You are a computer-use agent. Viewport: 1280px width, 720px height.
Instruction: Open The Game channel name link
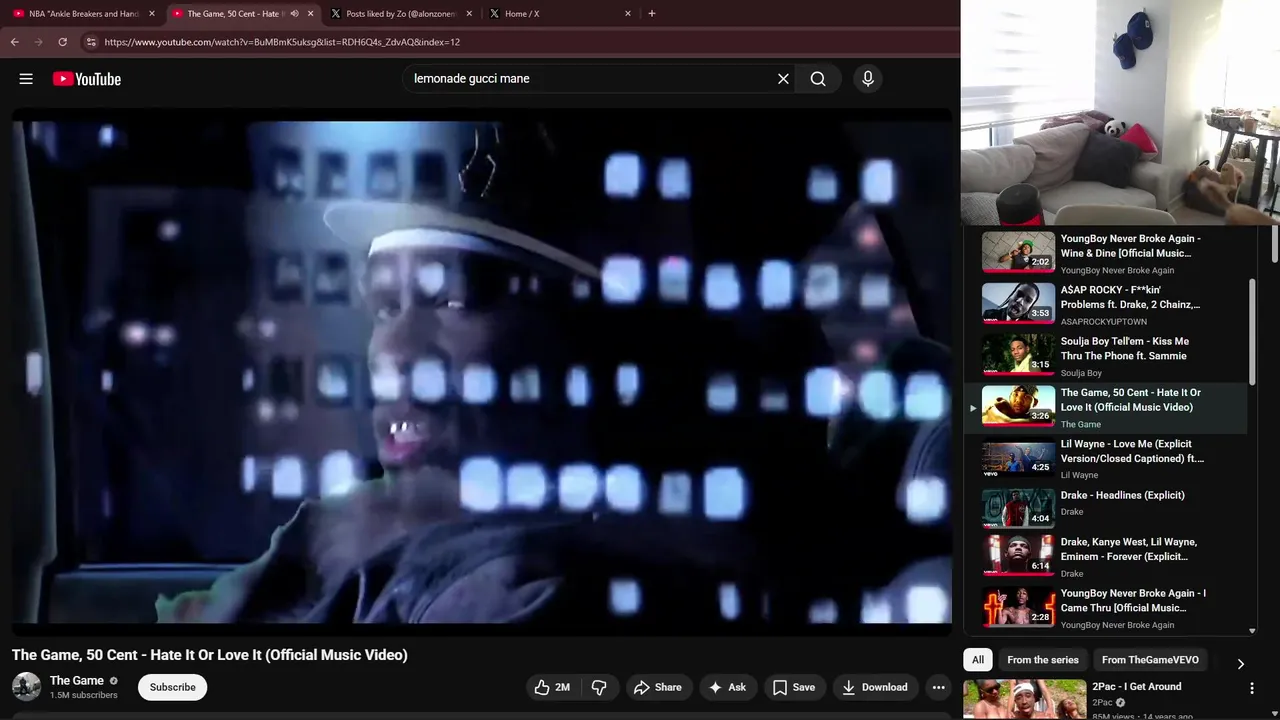point(77,681)
